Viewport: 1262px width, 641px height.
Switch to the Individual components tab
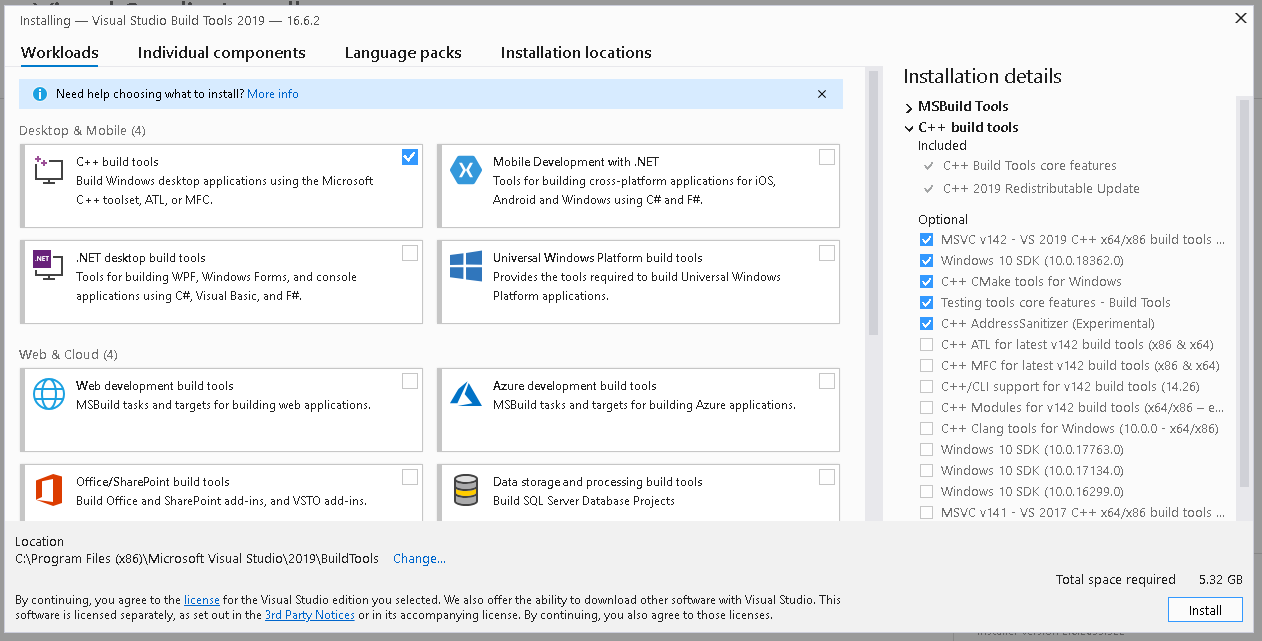click(222, 52)
